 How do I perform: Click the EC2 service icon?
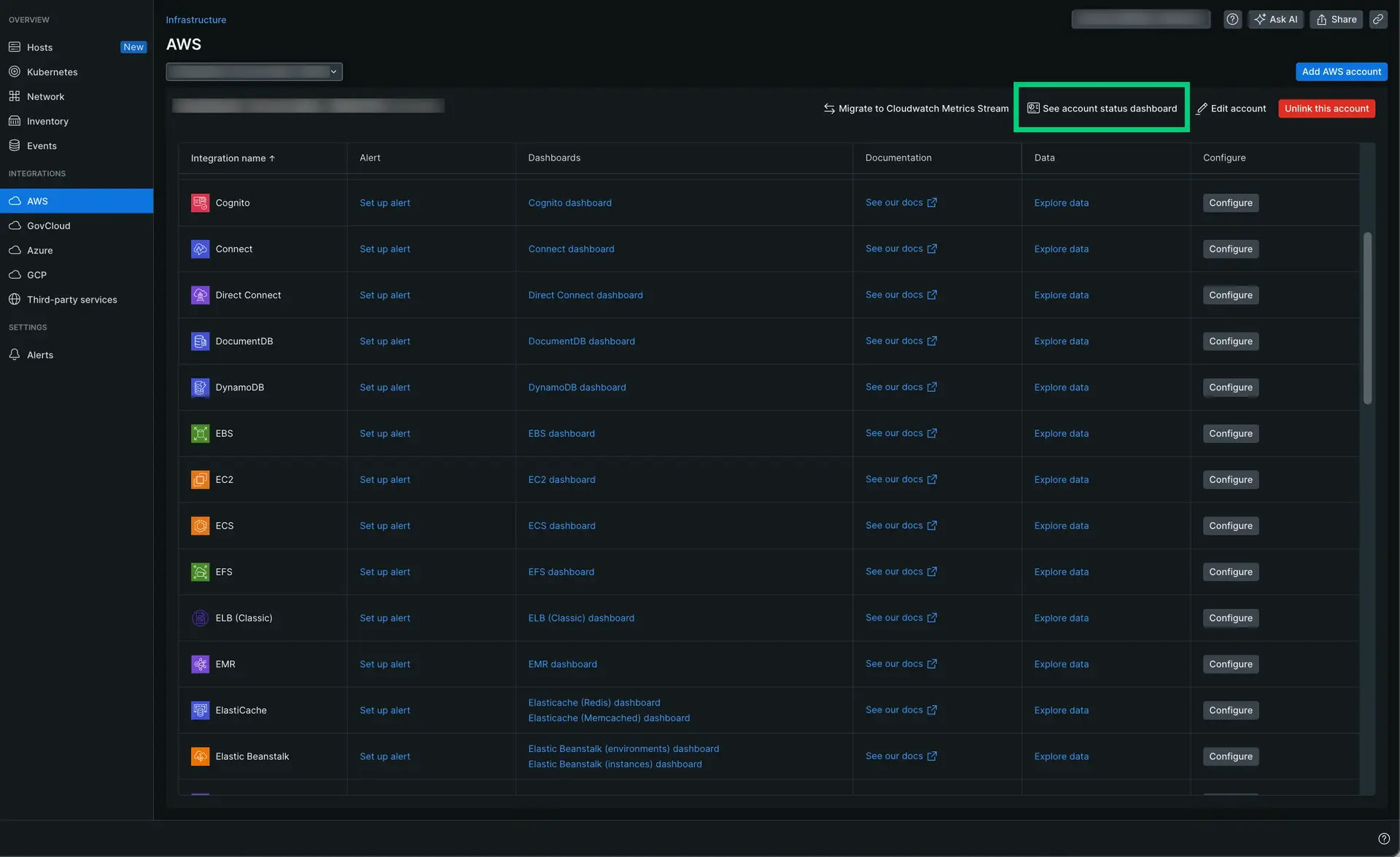(x=200, y=479)
